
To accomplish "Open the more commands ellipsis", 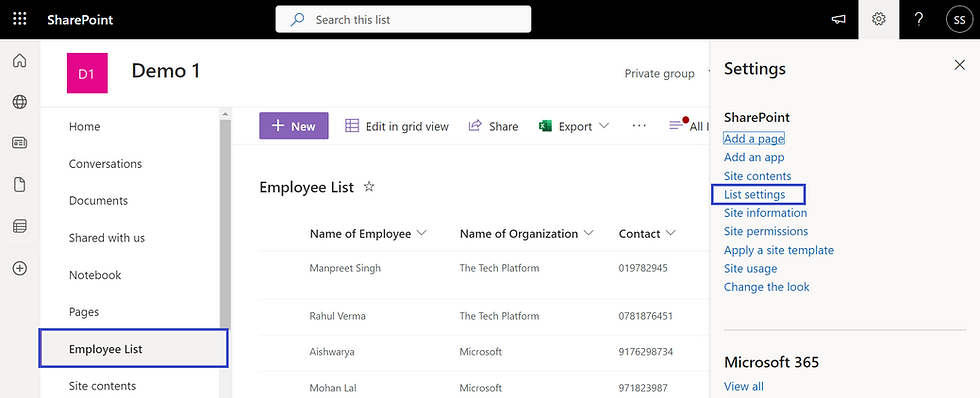I will pos(639,126).
